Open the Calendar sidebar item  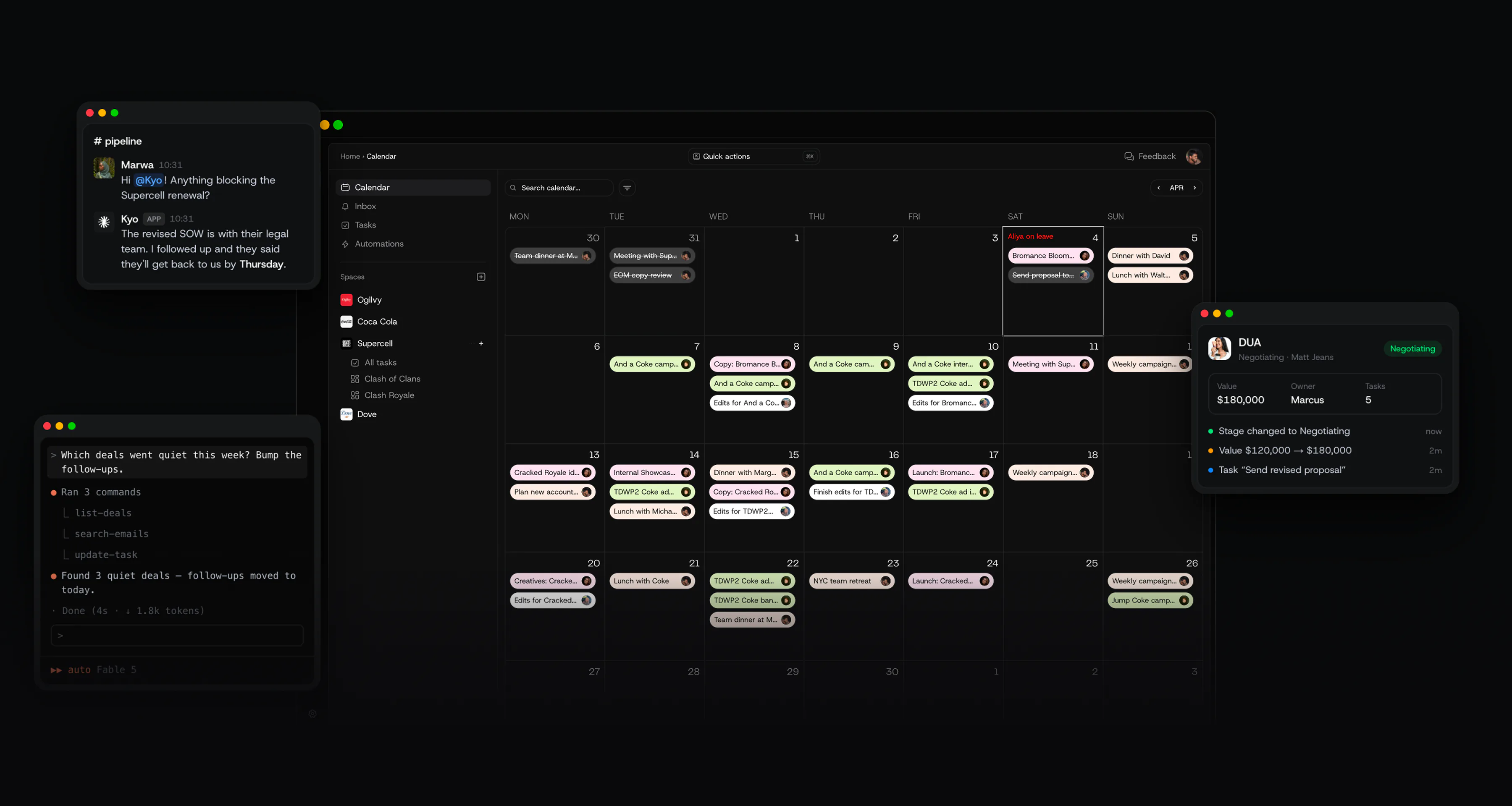click(x=412, y=187)
